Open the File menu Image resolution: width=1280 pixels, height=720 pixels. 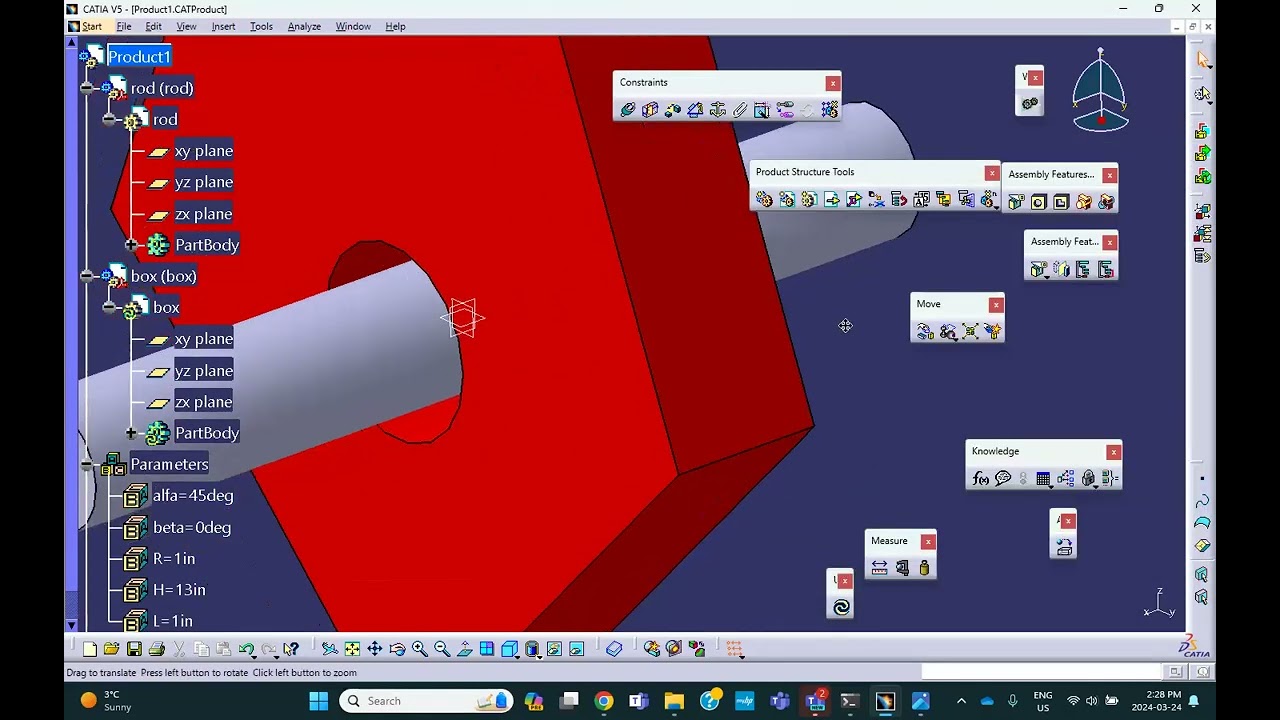click(x=124, y=27)
